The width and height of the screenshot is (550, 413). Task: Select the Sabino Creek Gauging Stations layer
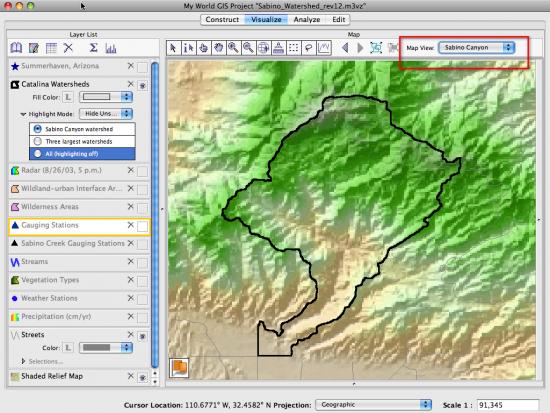point(79,243)
